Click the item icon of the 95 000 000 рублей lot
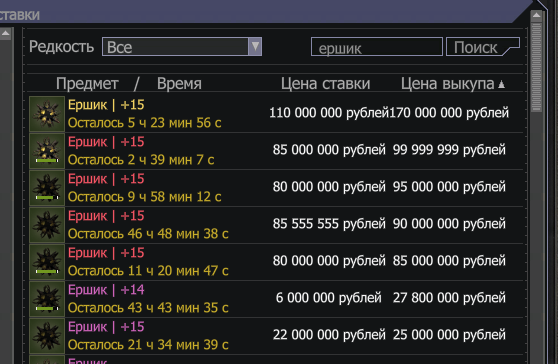This screenshot has width=558, height=364. pos(47,188)
